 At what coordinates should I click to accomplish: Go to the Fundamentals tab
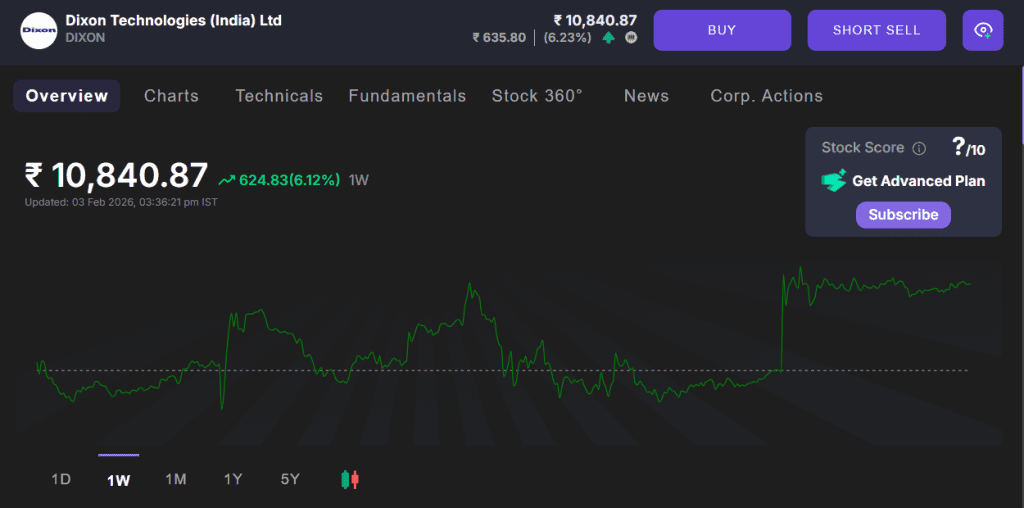tap(407, 96)
